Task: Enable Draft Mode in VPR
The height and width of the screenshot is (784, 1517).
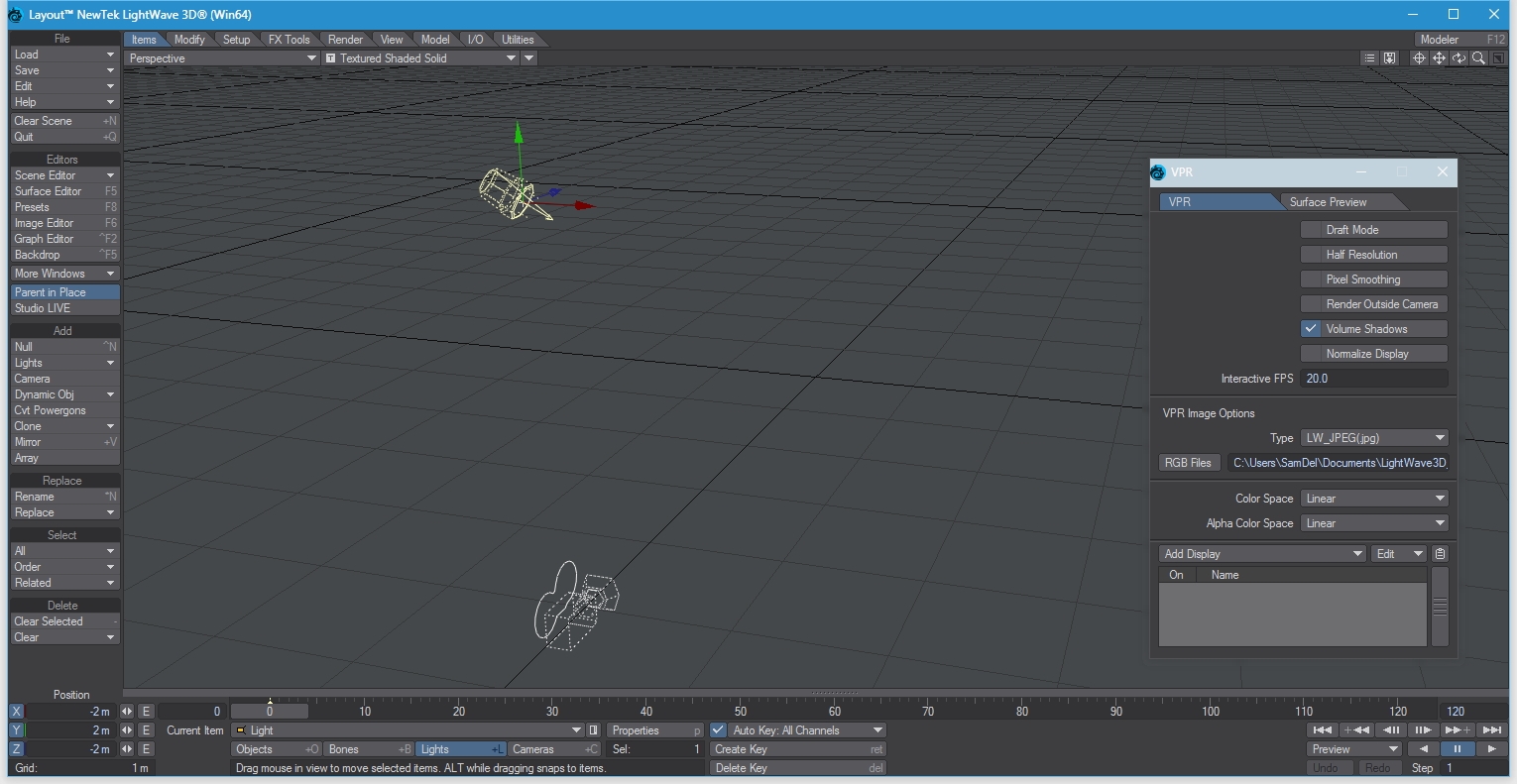Action: coord(1373,230)
